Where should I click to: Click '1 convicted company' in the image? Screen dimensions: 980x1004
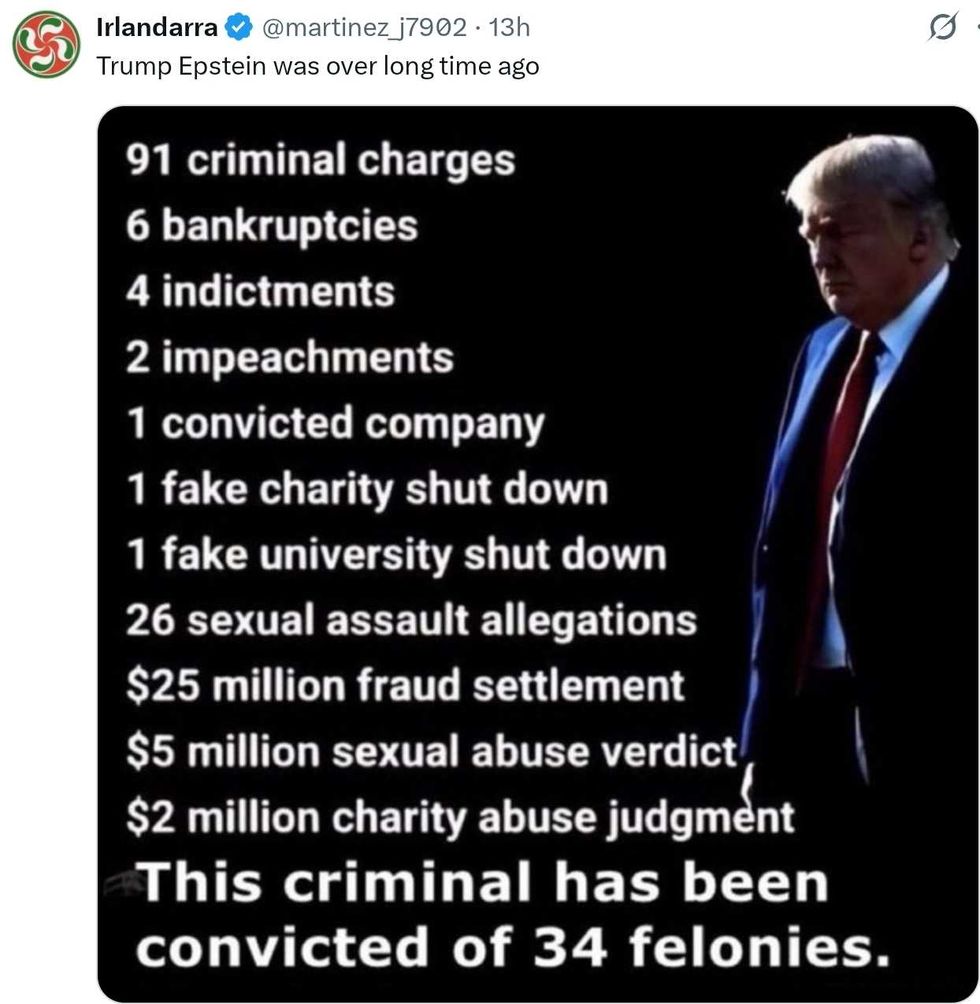(335, 424)
